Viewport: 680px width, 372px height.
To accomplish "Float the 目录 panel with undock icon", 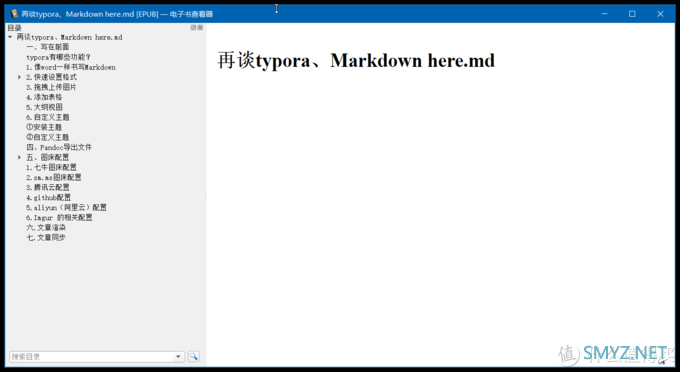I will [193, 27].
